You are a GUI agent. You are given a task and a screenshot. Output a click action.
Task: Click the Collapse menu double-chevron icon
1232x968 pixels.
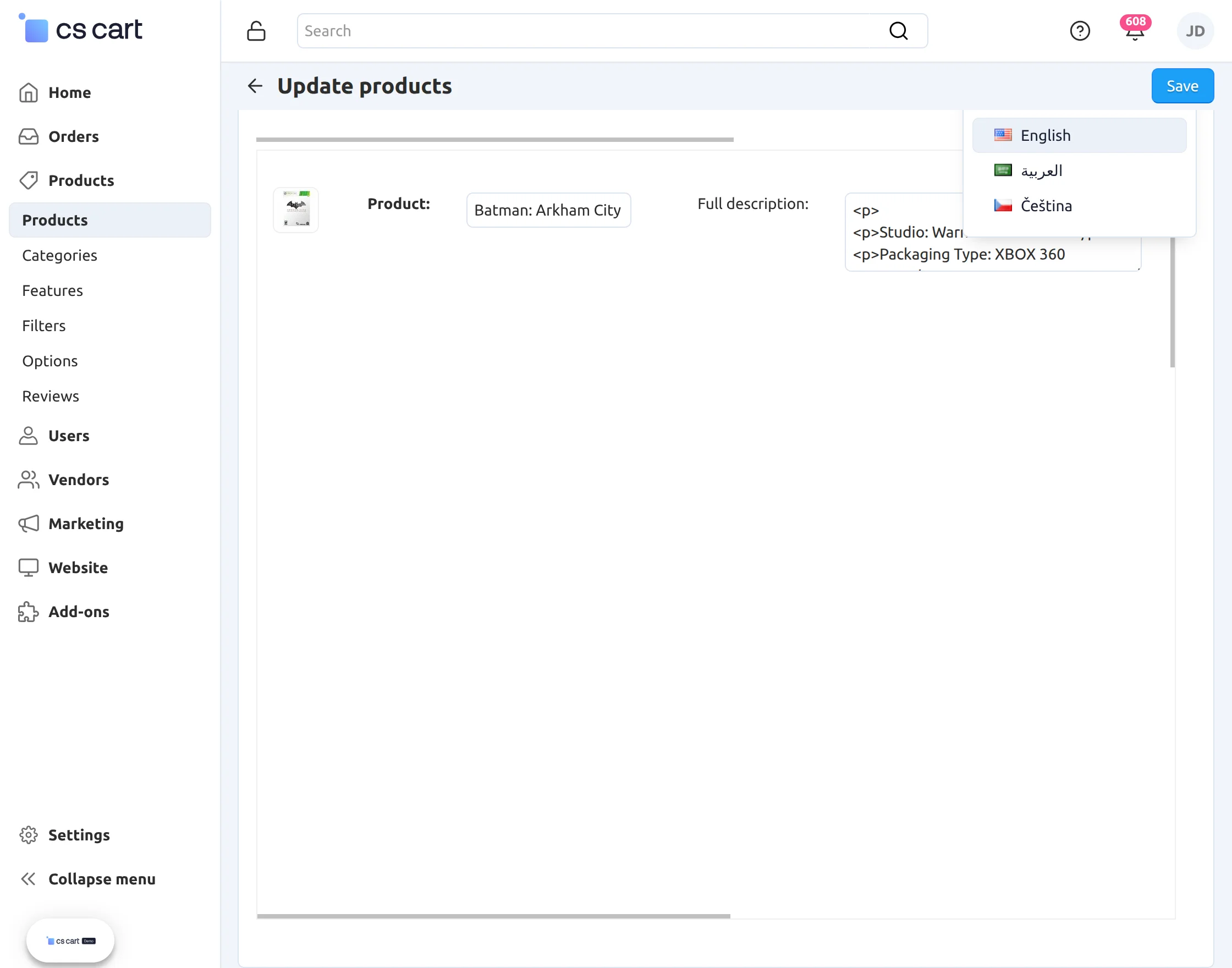tap(29, 879)
